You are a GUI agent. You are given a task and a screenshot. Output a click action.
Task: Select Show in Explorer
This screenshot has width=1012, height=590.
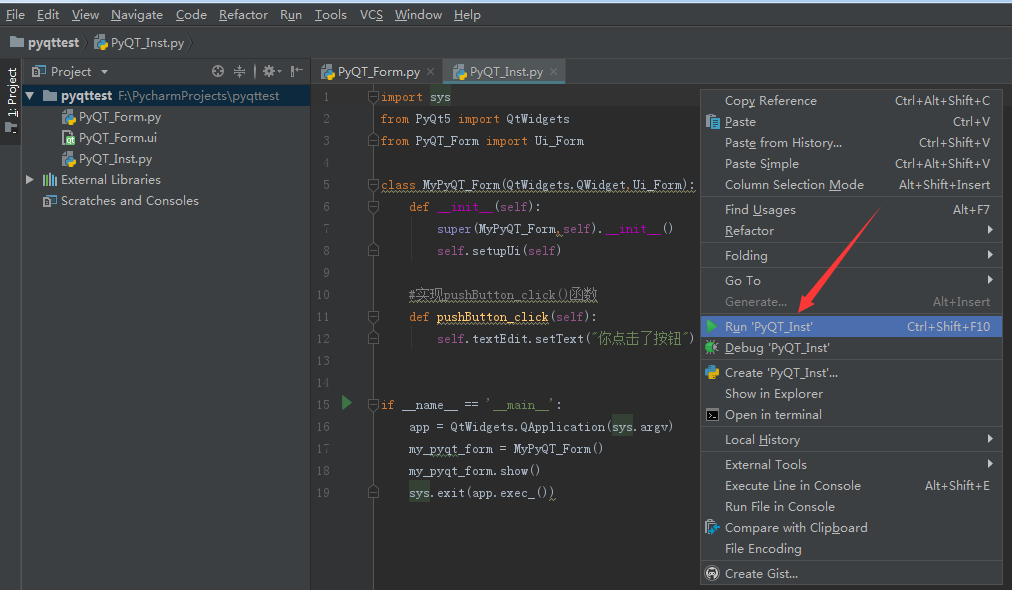tap(851, 394)
